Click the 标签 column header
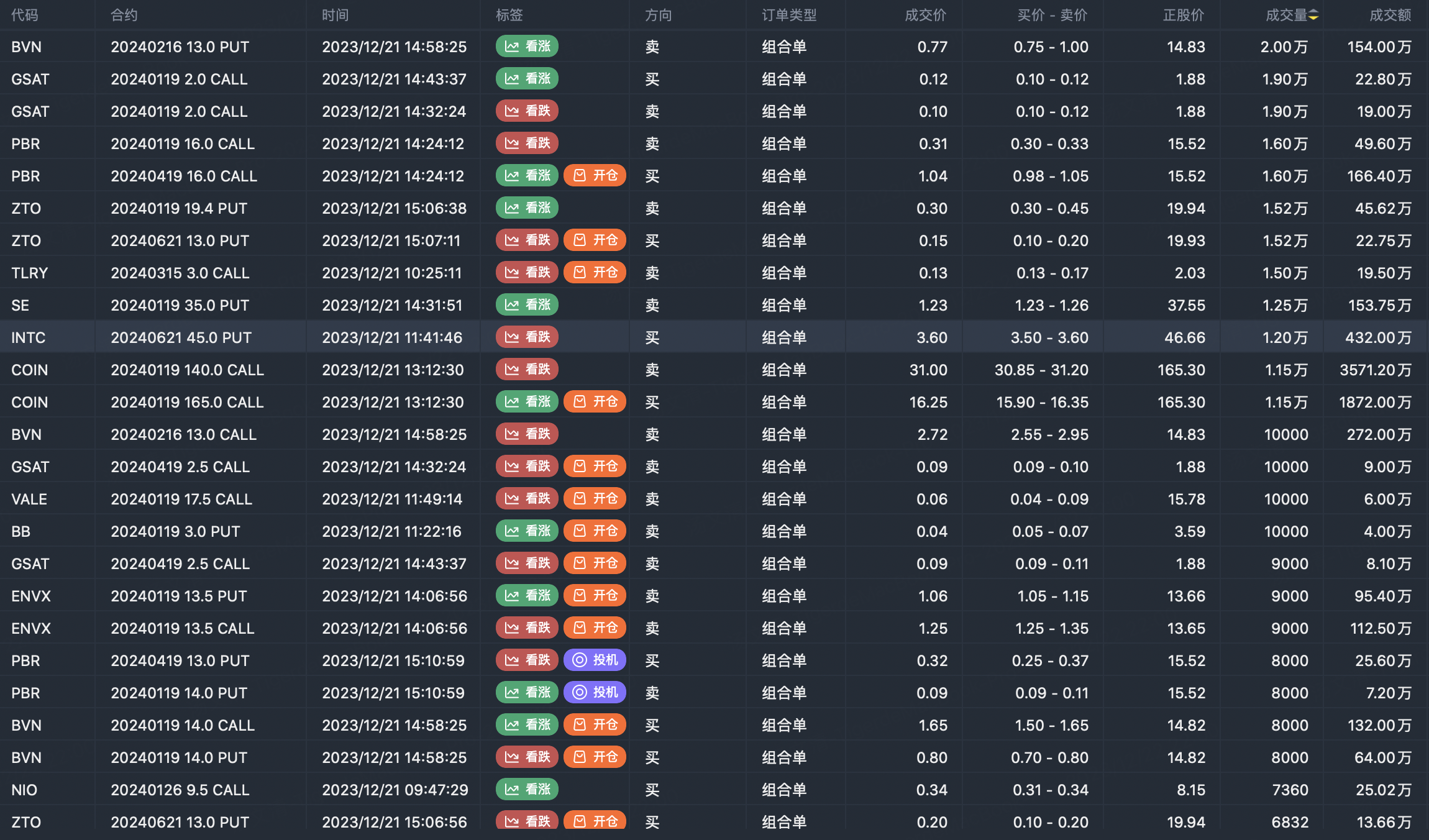The image size is (1429, 840). coord(509,16)
